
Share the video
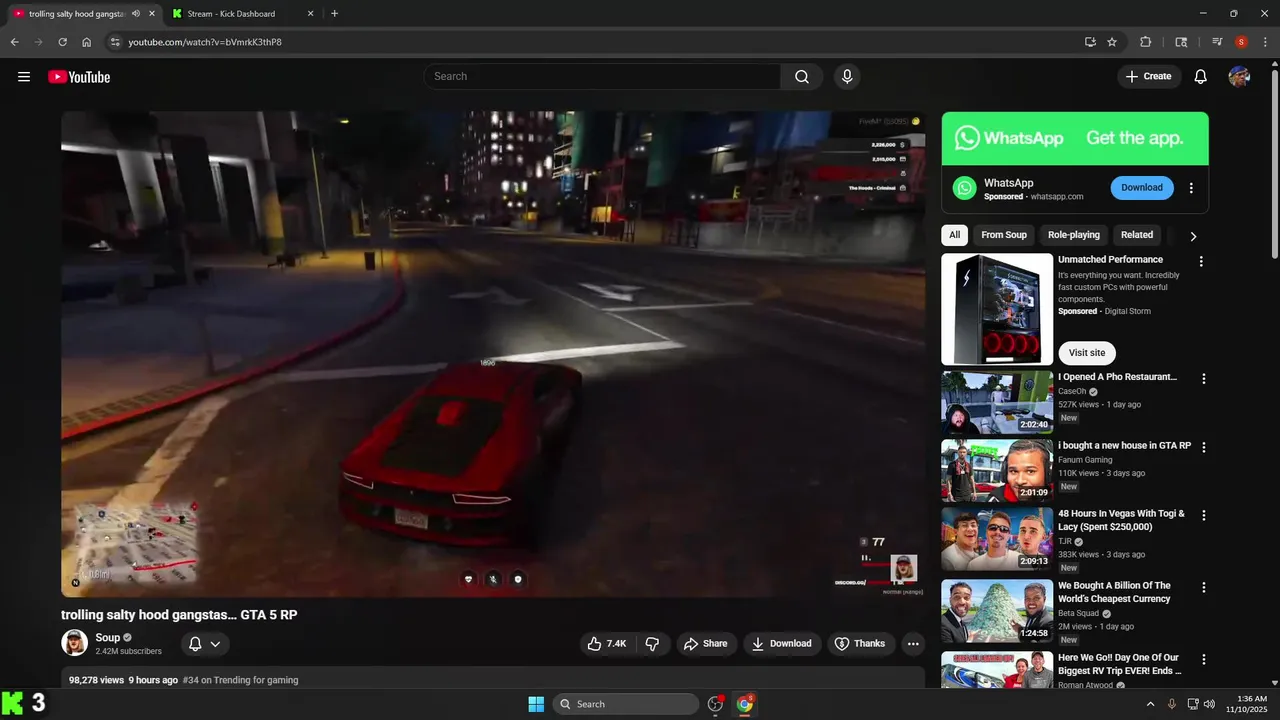point(707,644)
